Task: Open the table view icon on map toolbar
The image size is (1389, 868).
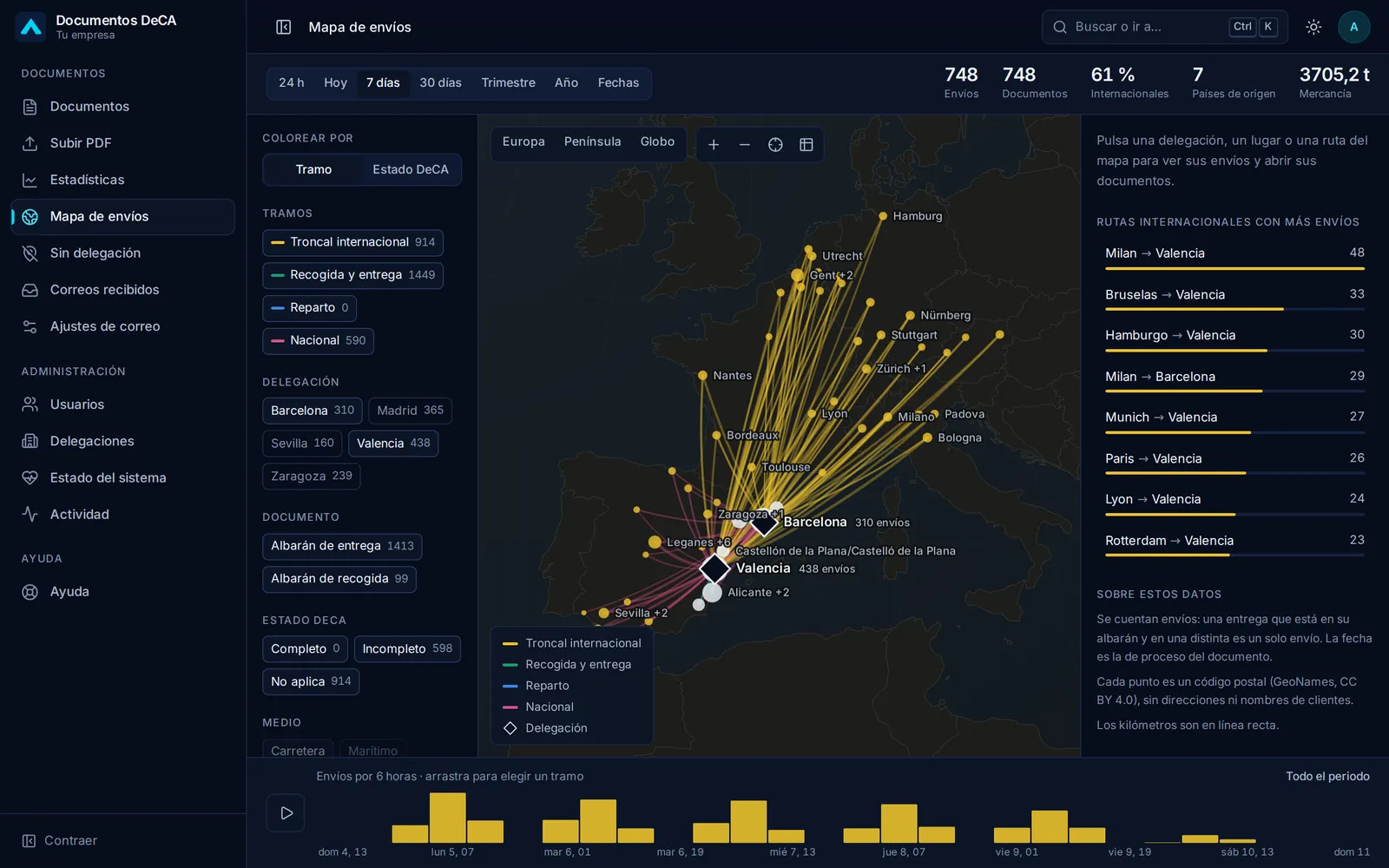Action: click(x=806, y=145)
